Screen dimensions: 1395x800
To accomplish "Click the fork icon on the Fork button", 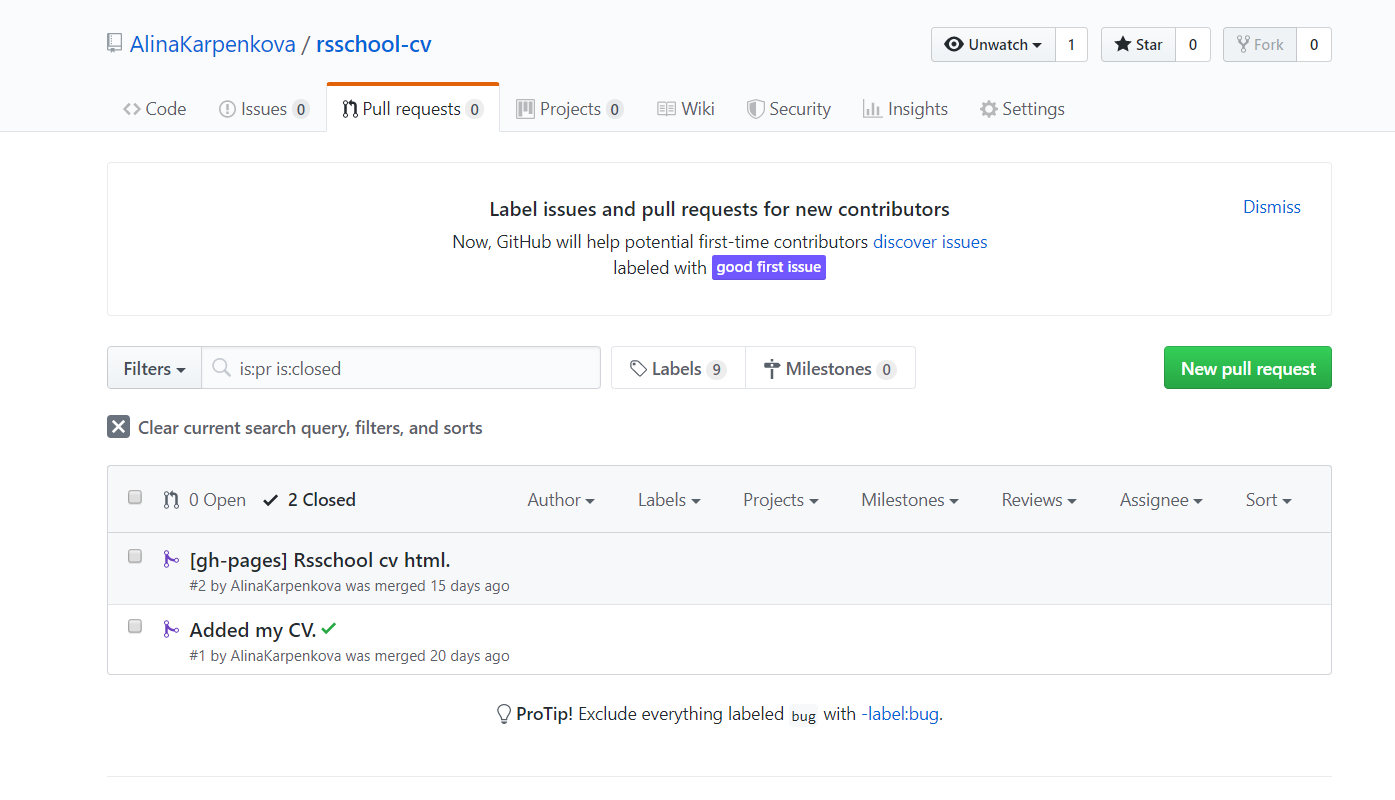I will click(1243, 44).
